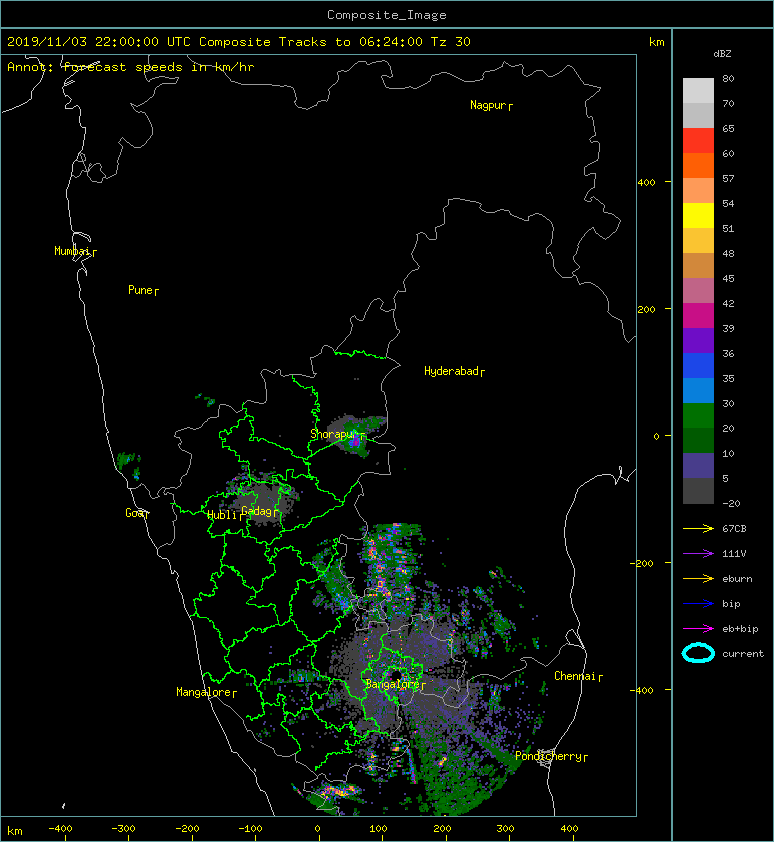Click the eb+bip legend label
This screenshot has height=842, width=774.
point(740,629)
